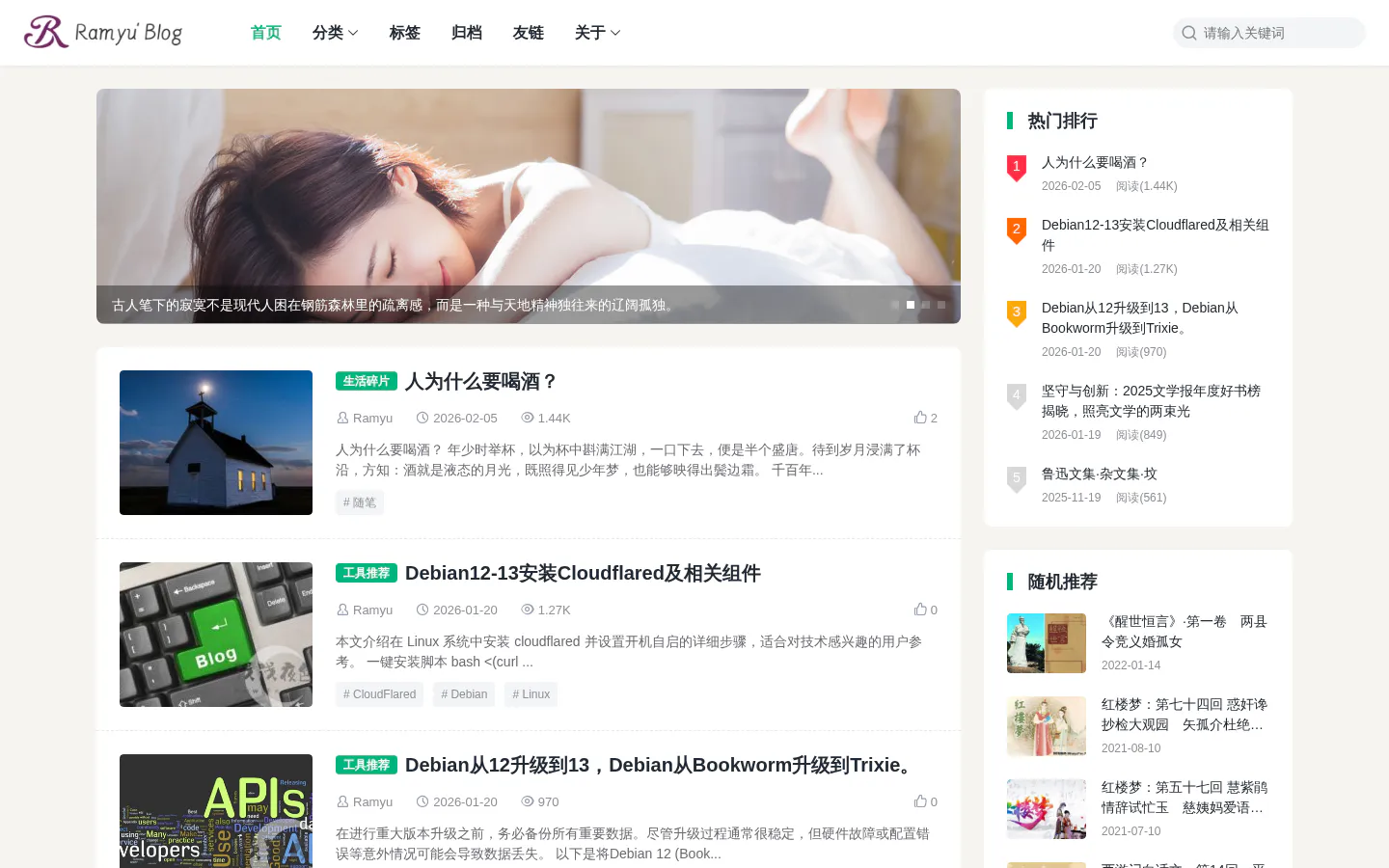Open article title 人为什么要喝酒？
Viewport: 1389px width, 868px height.
[482, 381]
